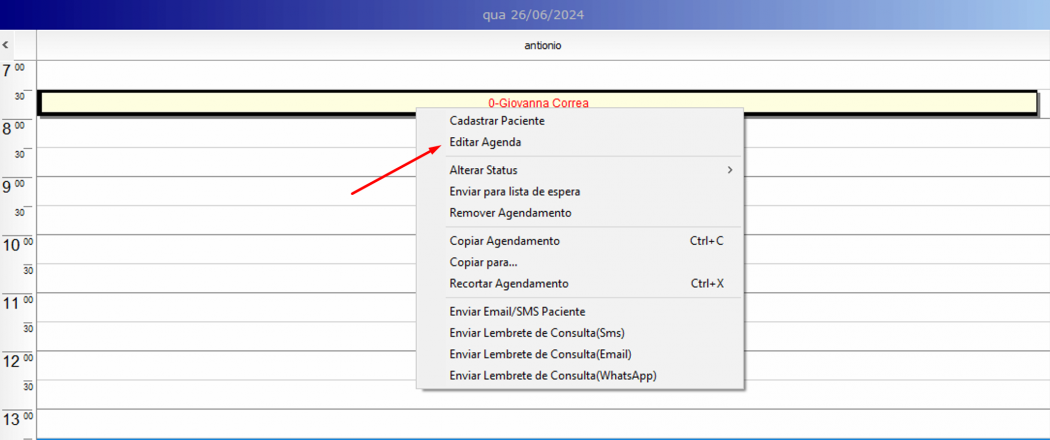Select 'Remover Agendamento' option

510,213
